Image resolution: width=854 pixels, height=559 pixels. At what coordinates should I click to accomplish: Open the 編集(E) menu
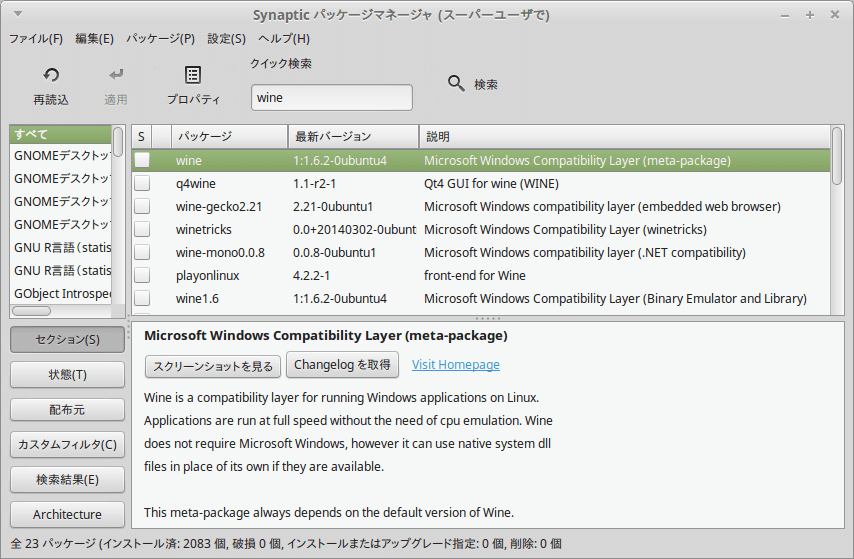click(x=94, y=39)
